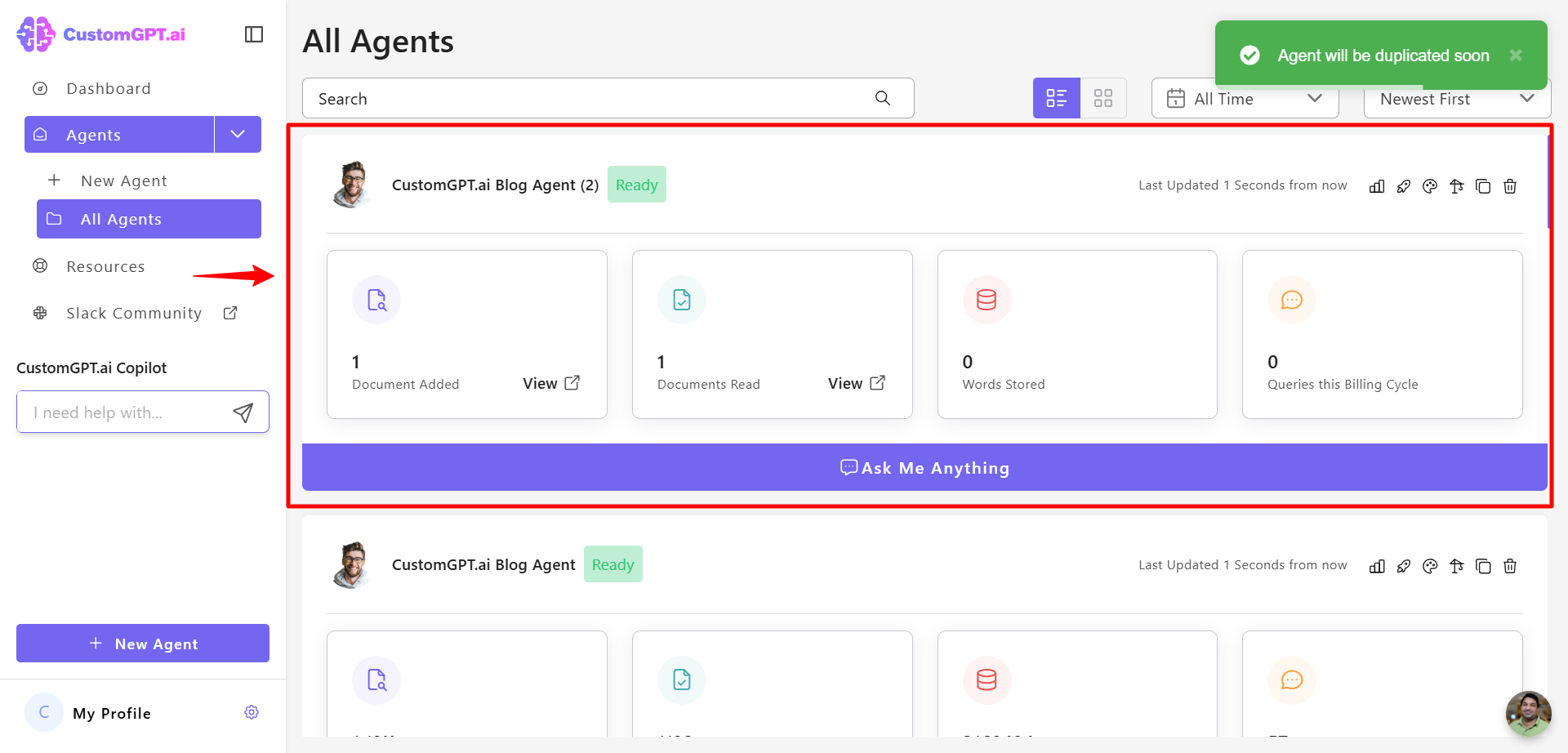Go to Dashboard
Screen dimensions: 1568x753
pyautogui.click(x=109, y=88)
